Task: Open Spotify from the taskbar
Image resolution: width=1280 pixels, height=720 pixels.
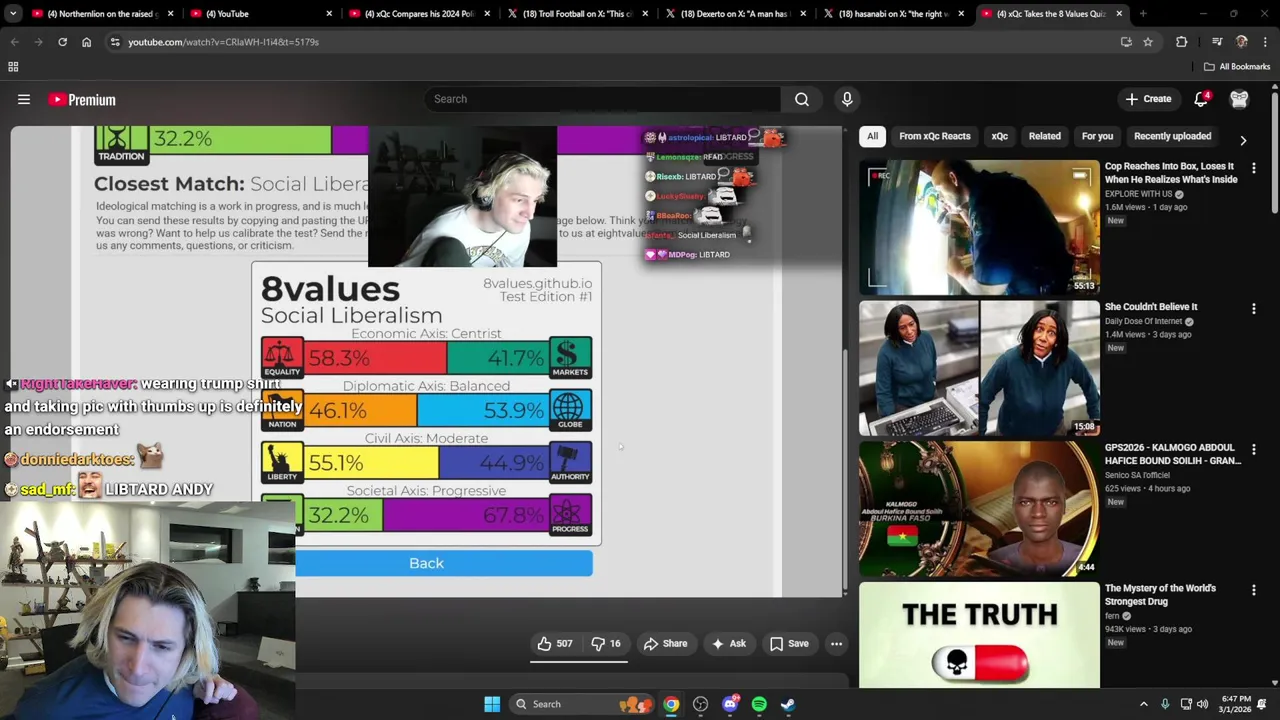Action: (759, 704)
